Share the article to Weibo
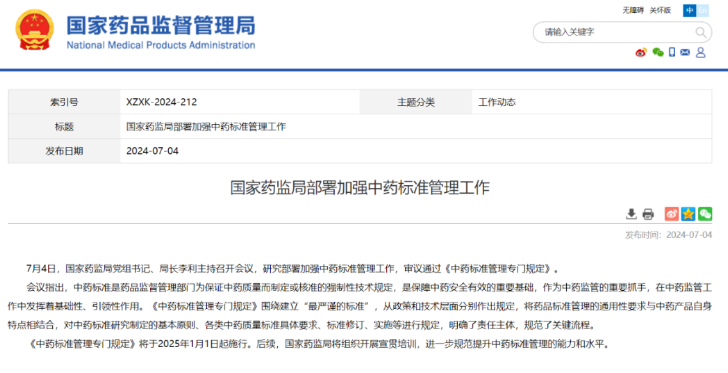Image resolution: width=728 pixels, height=373 pixels. click(671, 214)
